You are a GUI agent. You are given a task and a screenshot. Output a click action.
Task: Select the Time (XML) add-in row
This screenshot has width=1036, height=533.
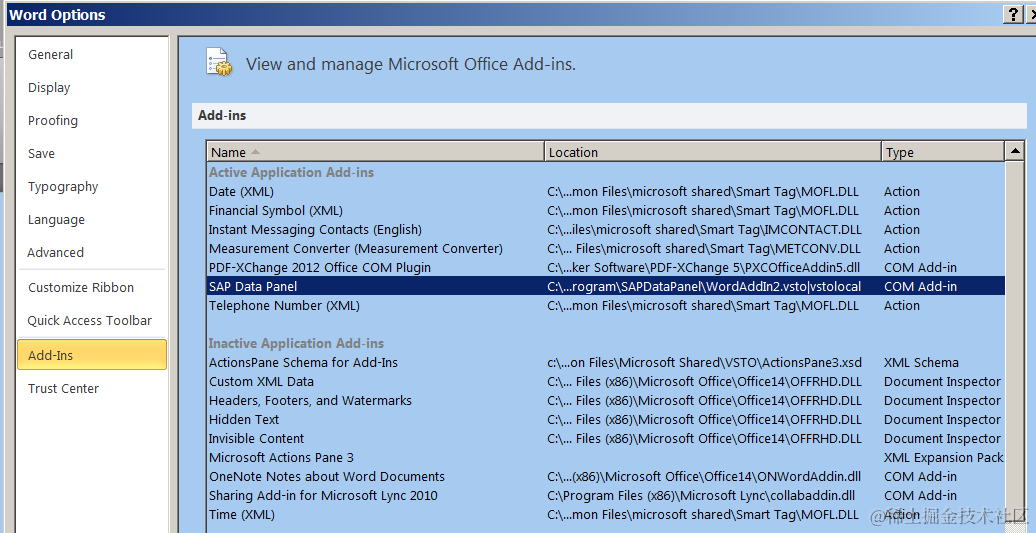point(606,515)
